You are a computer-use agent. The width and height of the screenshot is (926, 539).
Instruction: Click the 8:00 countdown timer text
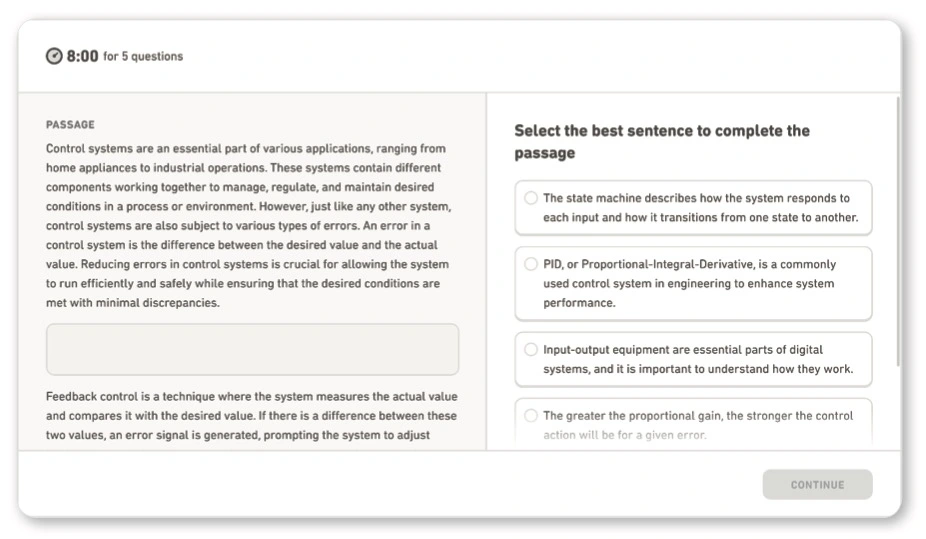(x=83, y=56)
